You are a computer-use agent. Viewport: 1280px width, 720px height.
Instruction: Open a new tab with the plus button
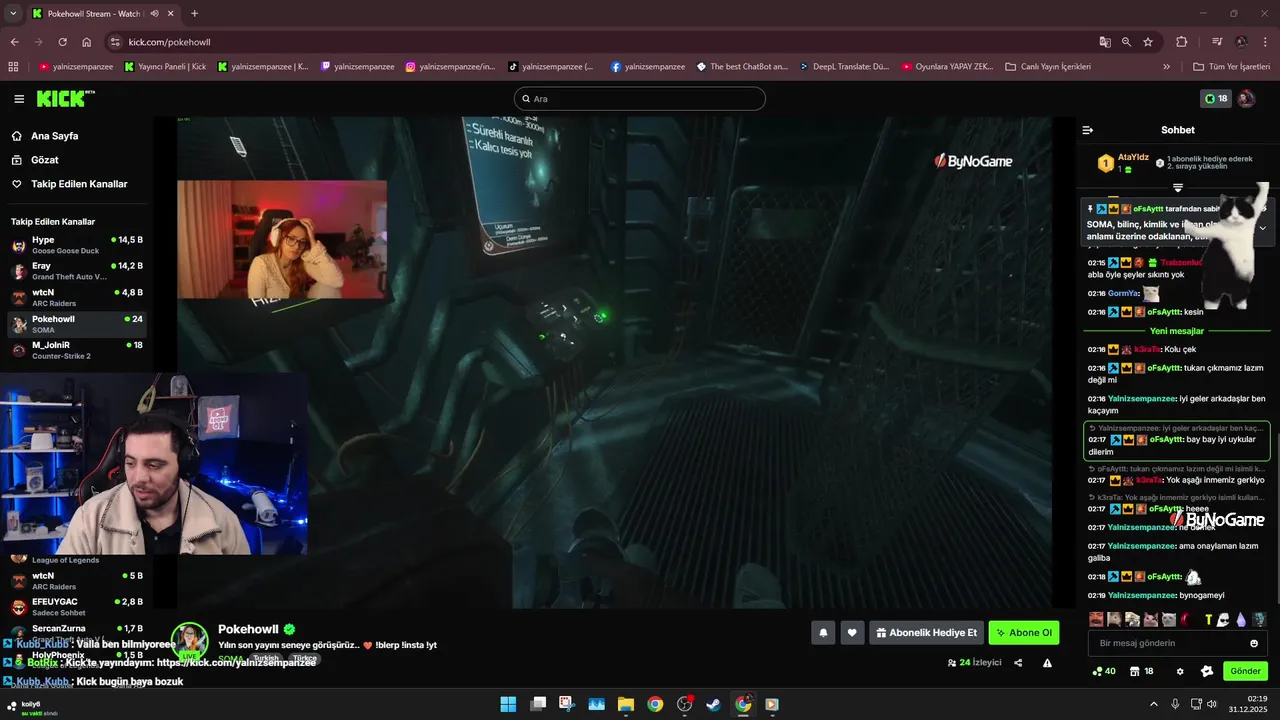(x=194, y=14)
